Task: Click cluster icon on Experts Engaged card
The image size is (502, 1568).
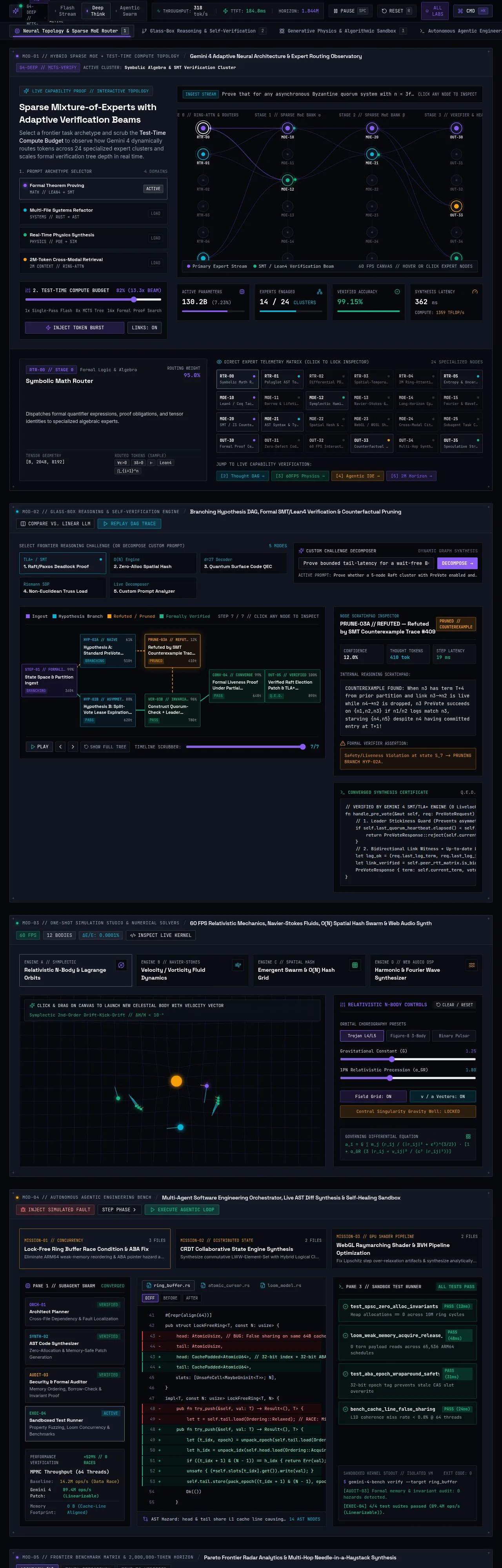Action: (319, 292)
